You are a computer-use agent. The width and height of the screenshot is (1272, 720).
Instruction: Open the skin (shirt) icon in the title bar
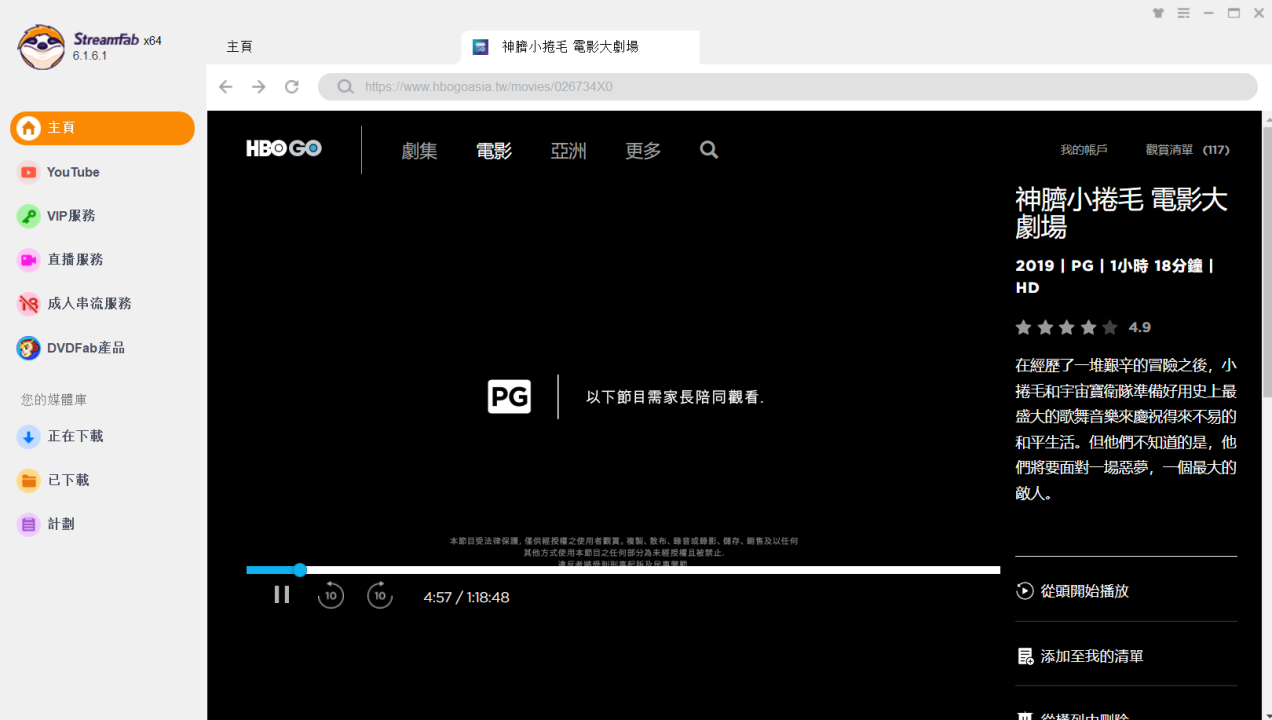1158,13
